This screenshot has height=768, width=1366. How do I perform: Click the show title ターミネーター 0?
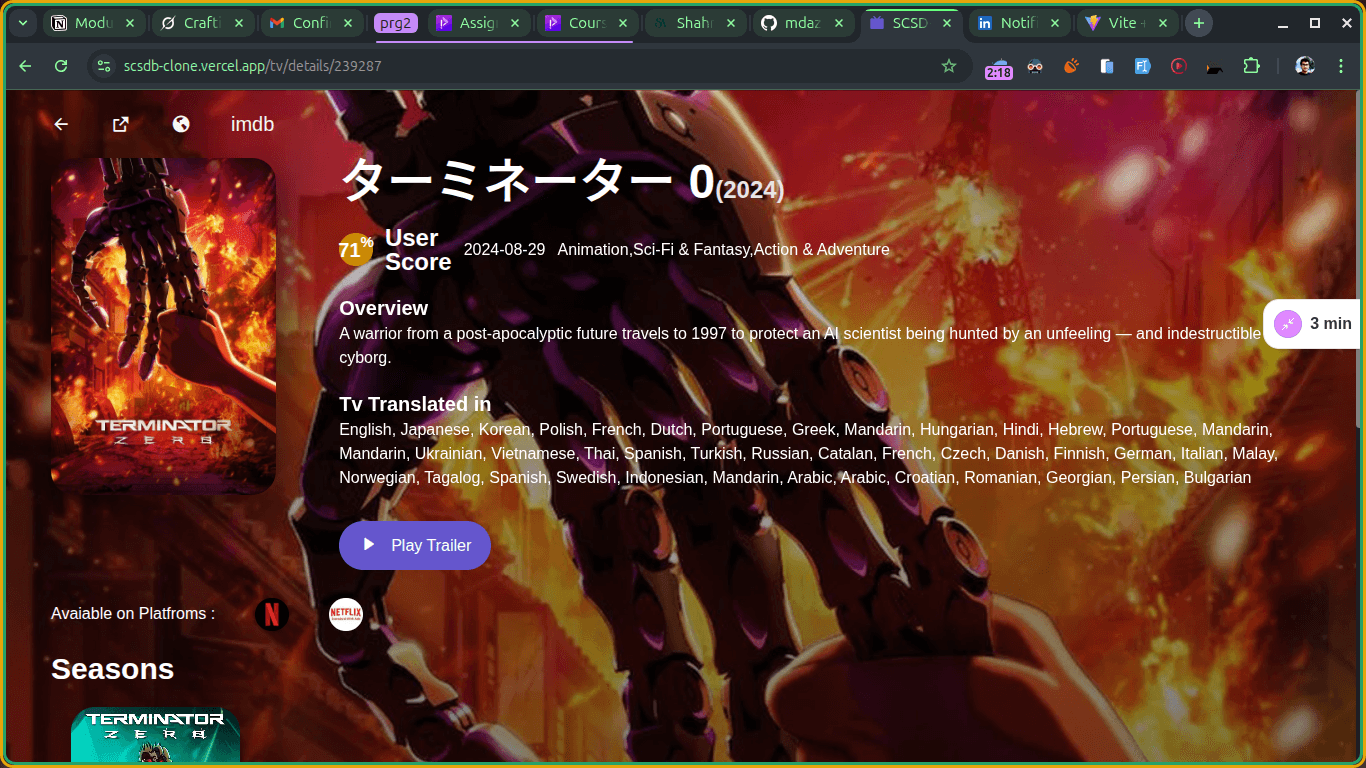[x=527, y=182]
